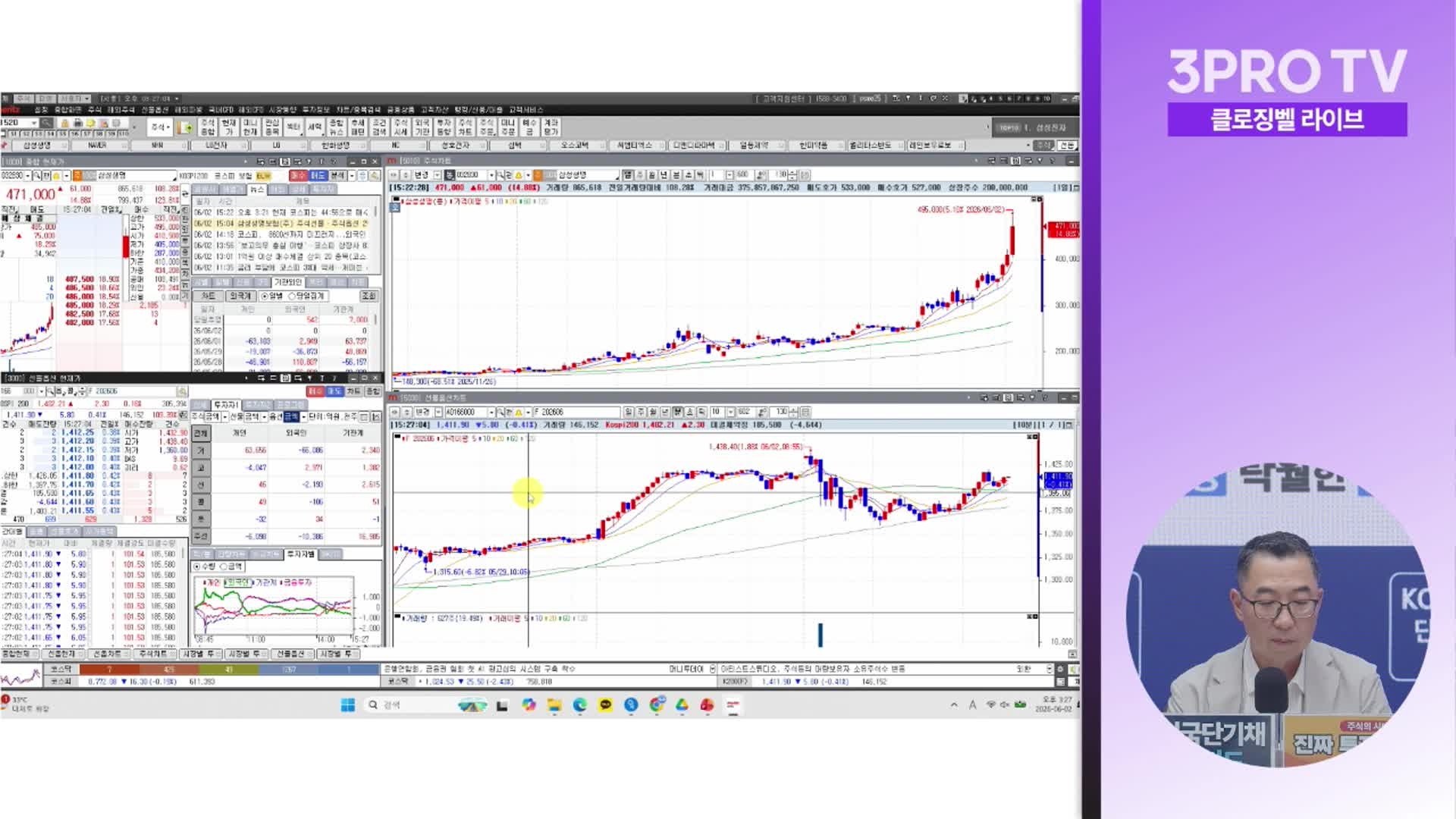Open the 조건검색 toolbar shortcut
The height and width of the screenshot is (819, 1456).
coord(379,127)
